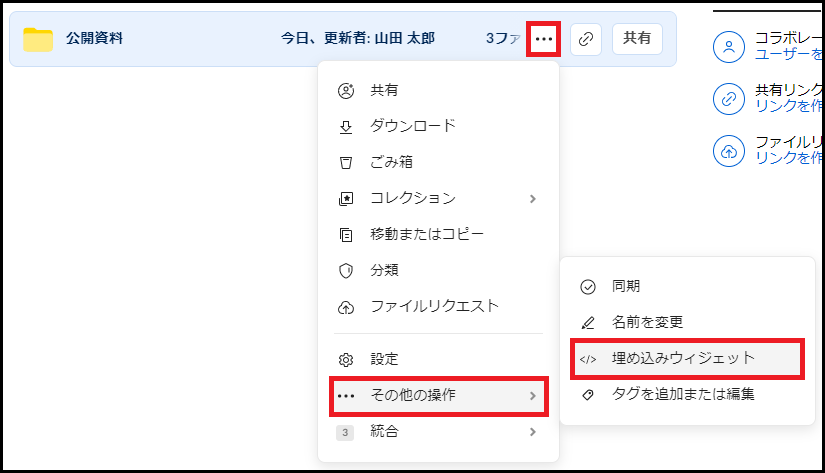Open 設定 from the context menu

(x=438, y=359)
